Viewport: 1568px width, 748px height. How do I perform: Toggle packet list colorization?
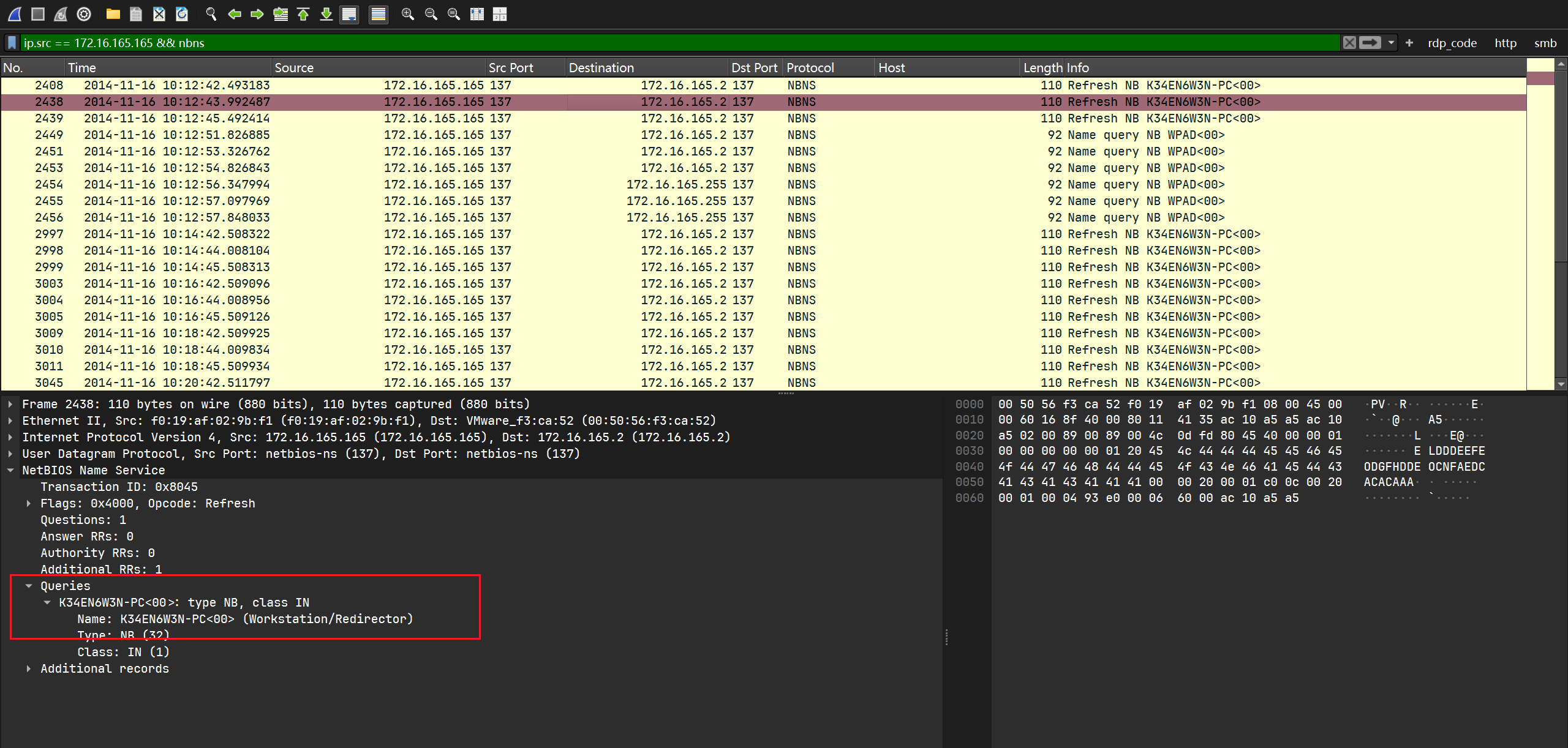coord(379,13)
